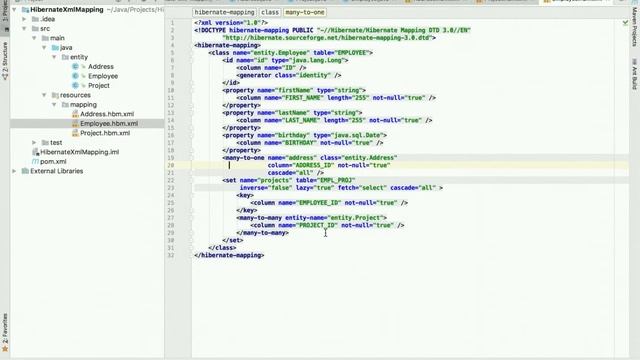Select the hibernate-mapping breadcrumb
This screenshot has width=640, height=360.
224,12
